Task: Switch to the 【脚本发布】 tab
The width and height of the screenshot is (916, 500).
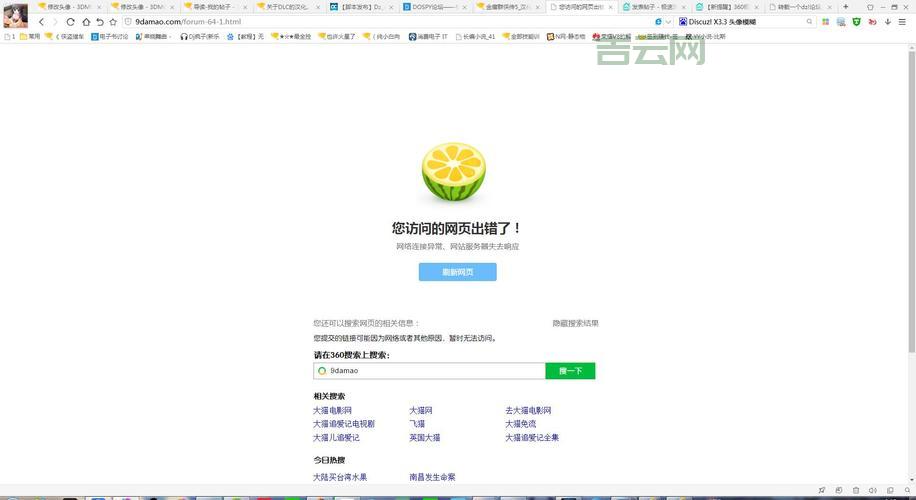Action: point(361,7)
